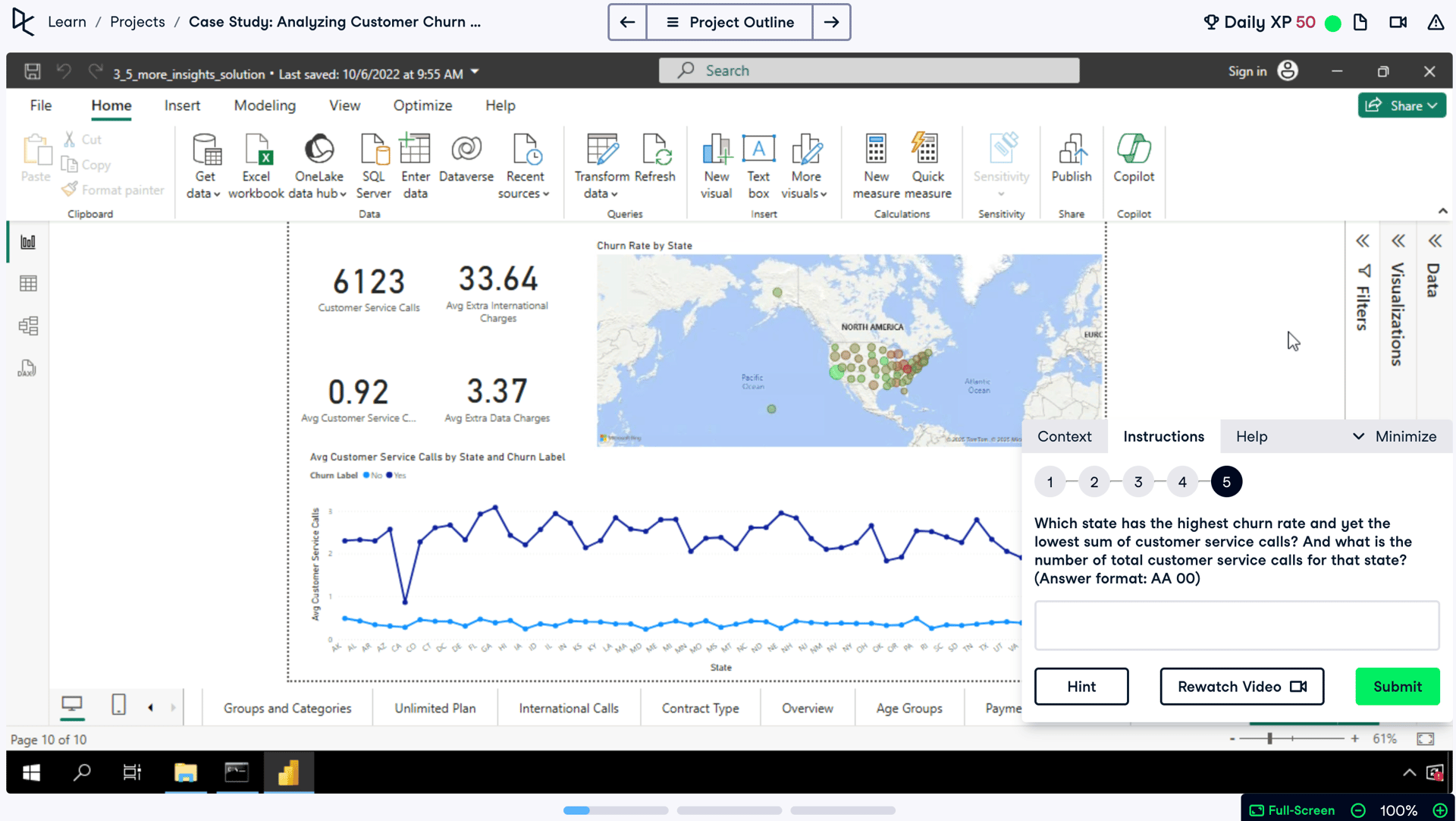
Task: Expand the Visualizations pane
Action: click(x=1398, y=241)
